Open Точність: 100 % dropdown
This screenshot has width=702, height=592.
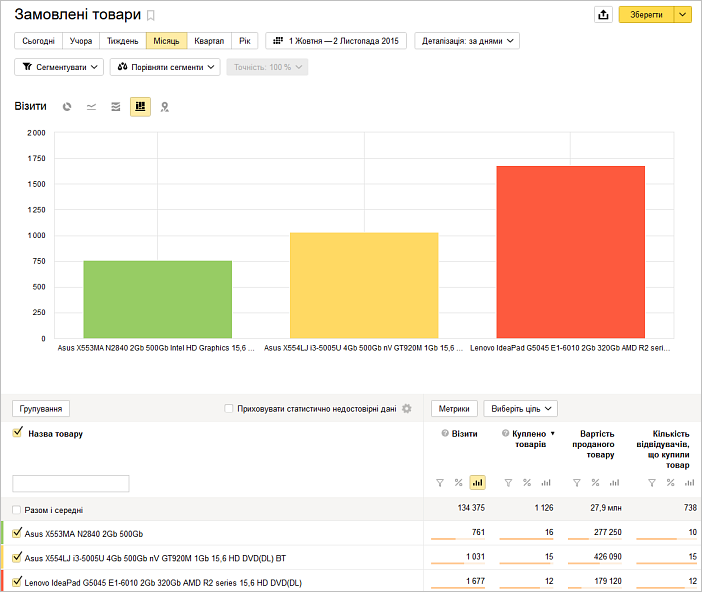[267, 67]
